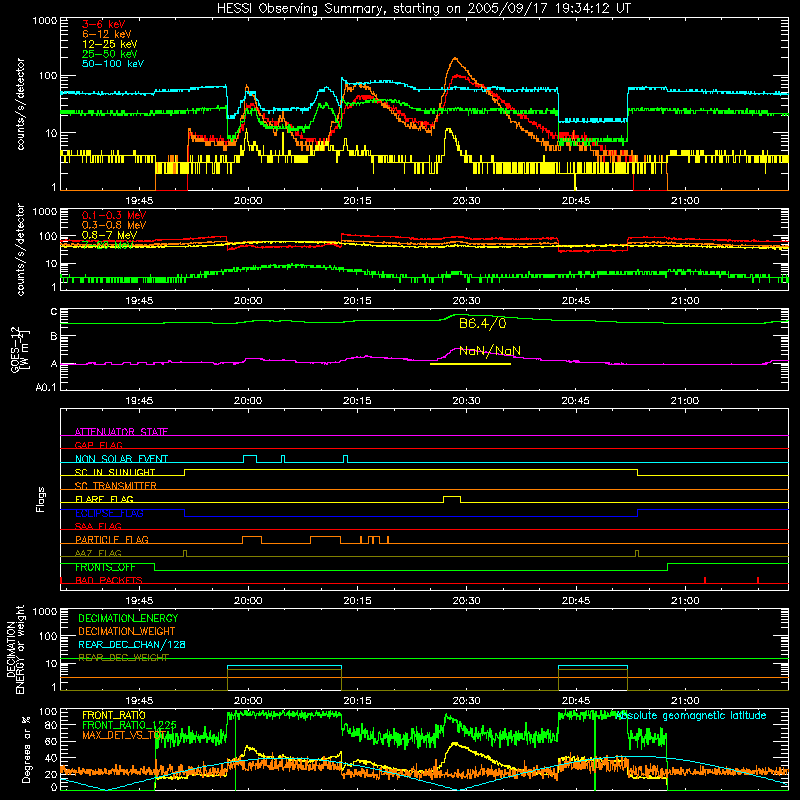Click the DECIMATION_WEIGHT legend label
The image size is (800, 800).
tap(127, 631)
